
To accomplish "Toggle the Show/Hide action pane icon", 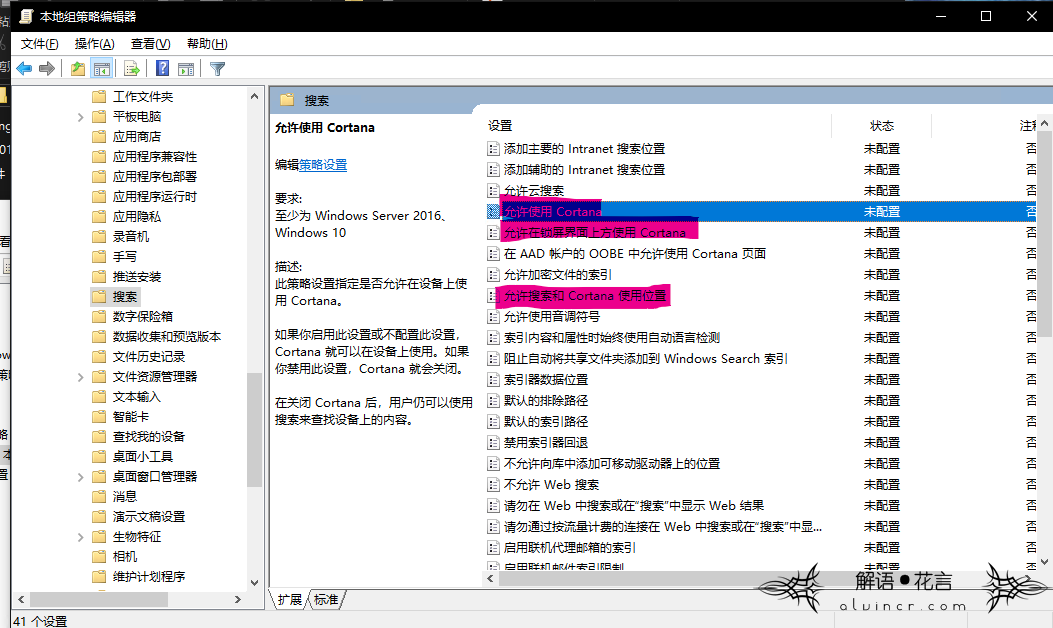I will coord(186,69).
